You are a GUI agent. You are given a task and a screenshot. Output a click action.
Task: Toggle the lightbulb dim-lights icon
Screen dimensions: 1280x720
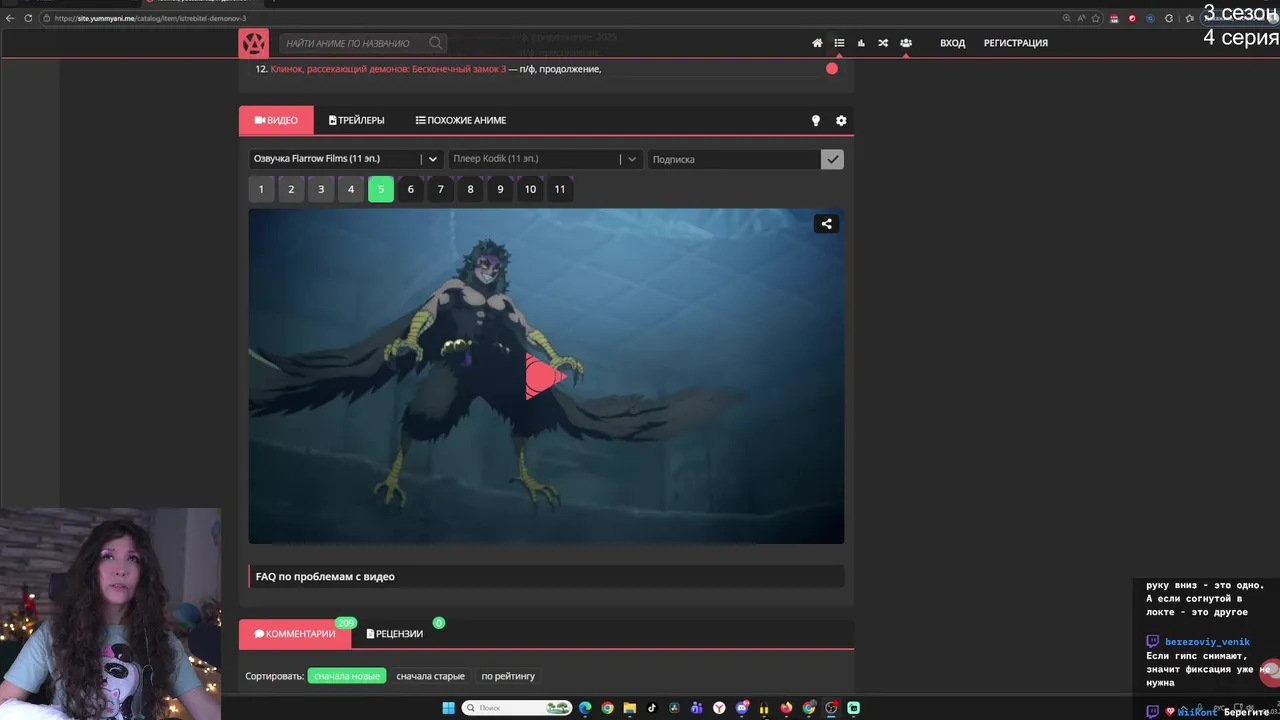tap(815, 120)
